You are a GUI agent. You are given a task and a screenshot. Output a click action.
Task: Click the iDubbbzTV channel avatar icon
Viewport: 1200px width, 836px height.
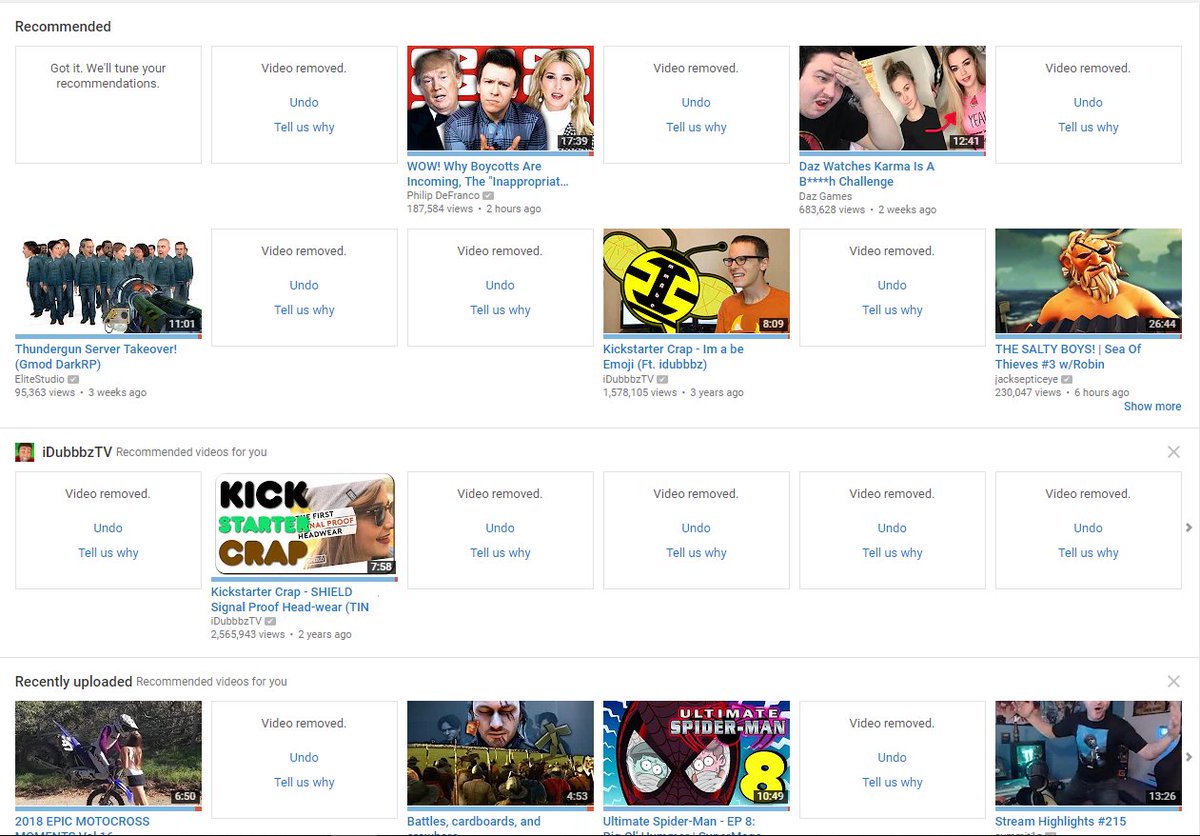24,452
